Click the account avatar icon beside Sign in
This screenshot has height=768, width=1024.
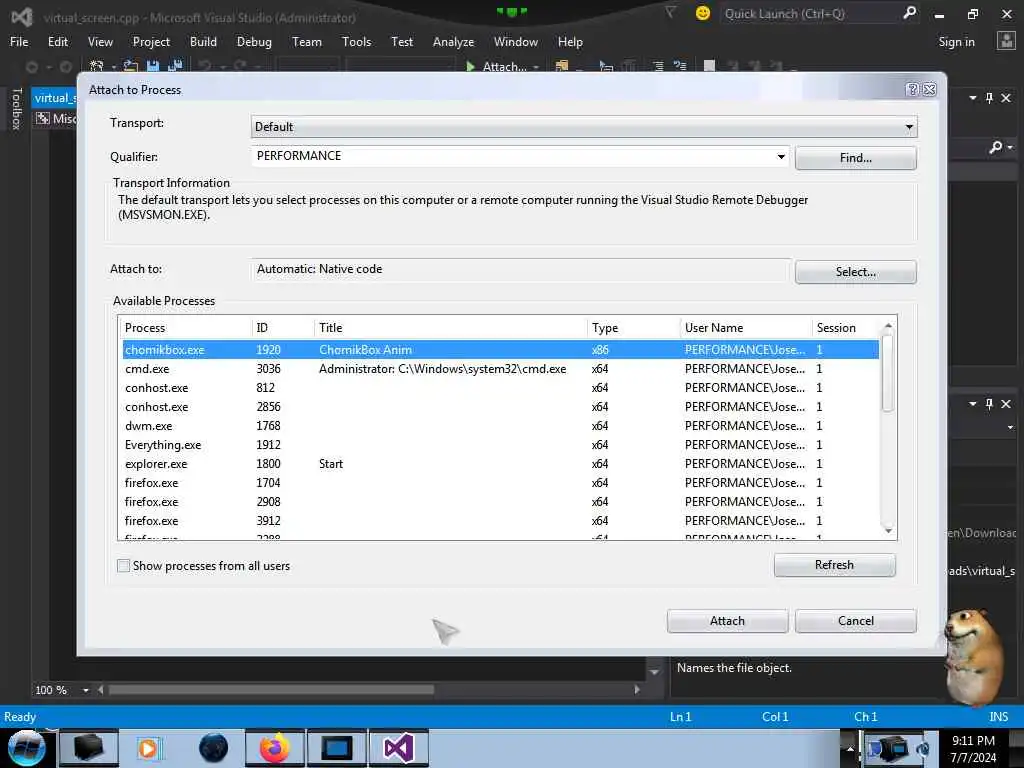click(1006, 41)
